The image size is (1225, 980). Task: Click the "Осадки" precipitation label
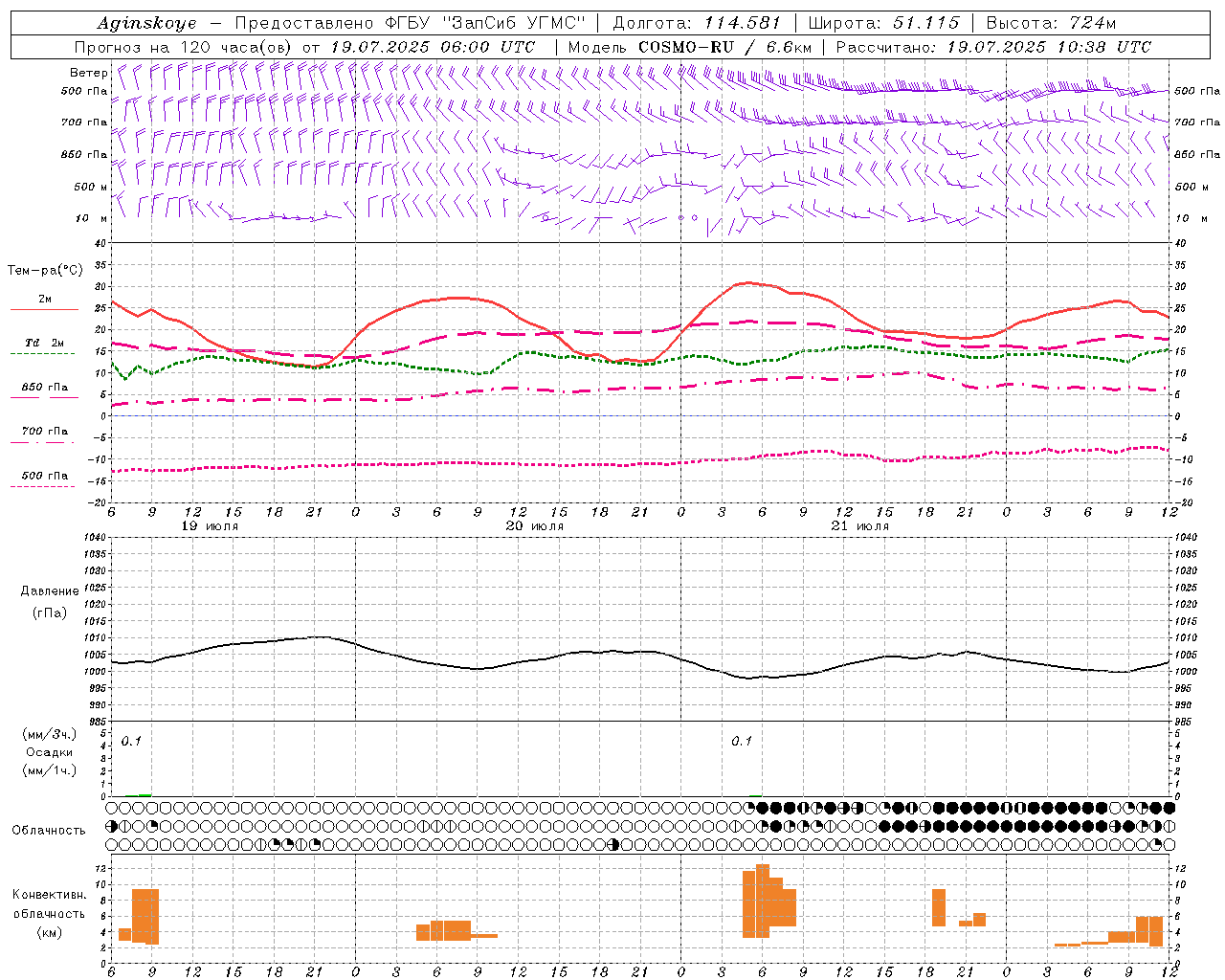click(x=51, y=752)
